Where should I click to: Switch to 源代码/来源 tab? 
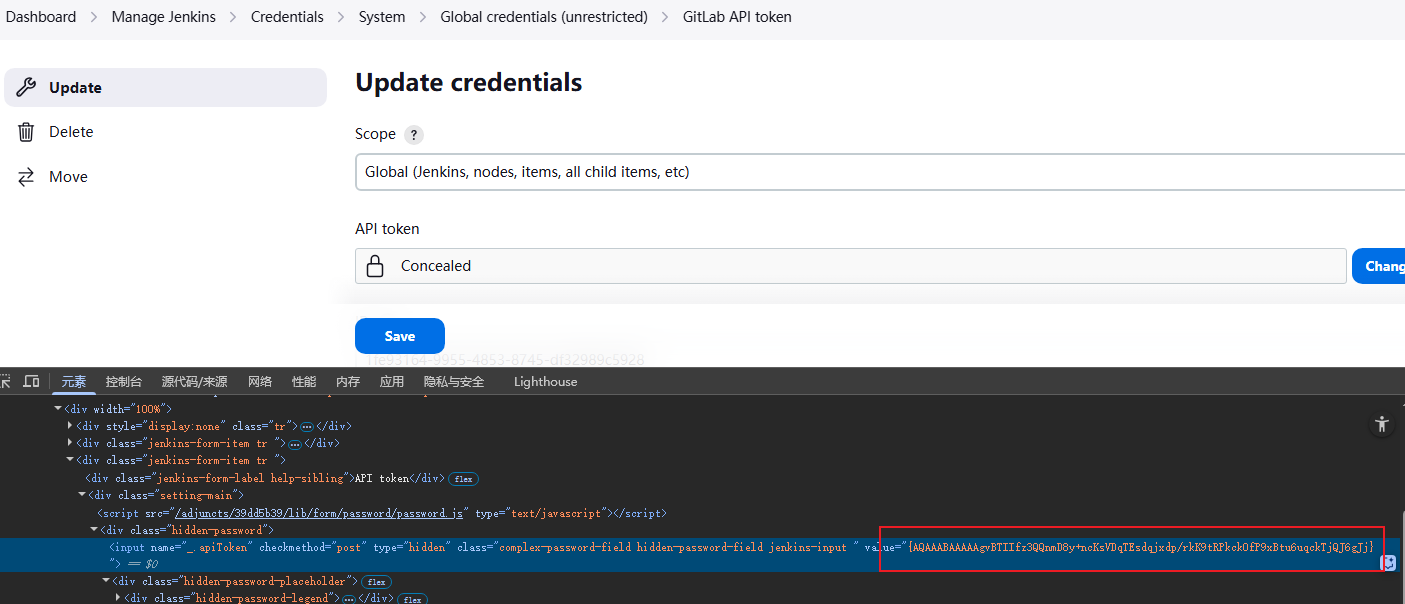point(194,382)
